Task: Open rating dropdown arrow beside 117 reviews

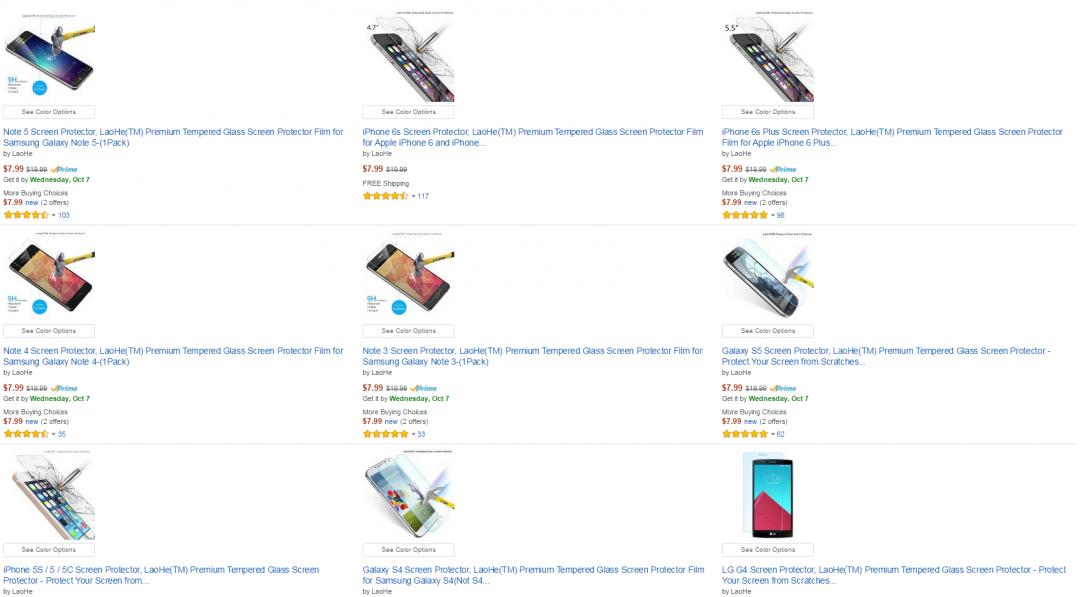Action: [413, 196]
